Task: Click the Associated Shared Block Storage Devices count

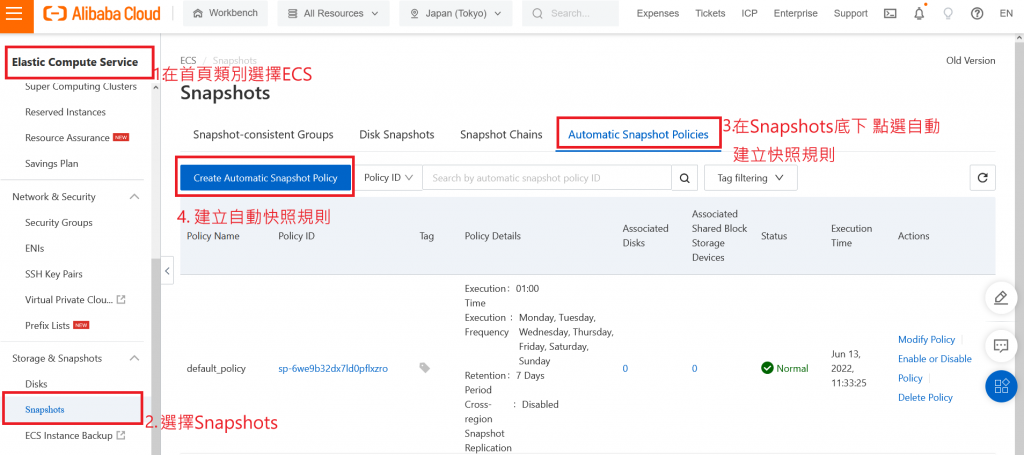Action: (694, 368)
